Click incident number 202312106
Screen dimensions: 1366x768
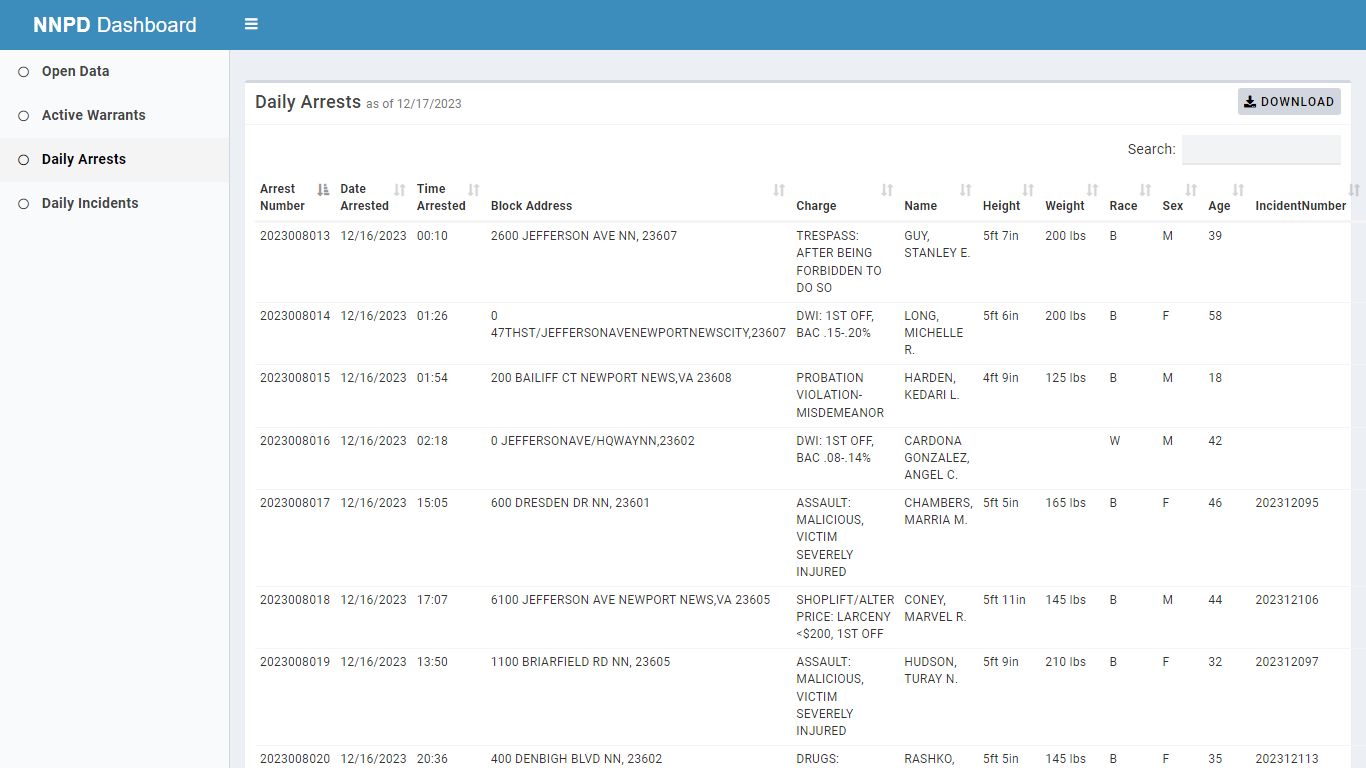[1287, 600]
